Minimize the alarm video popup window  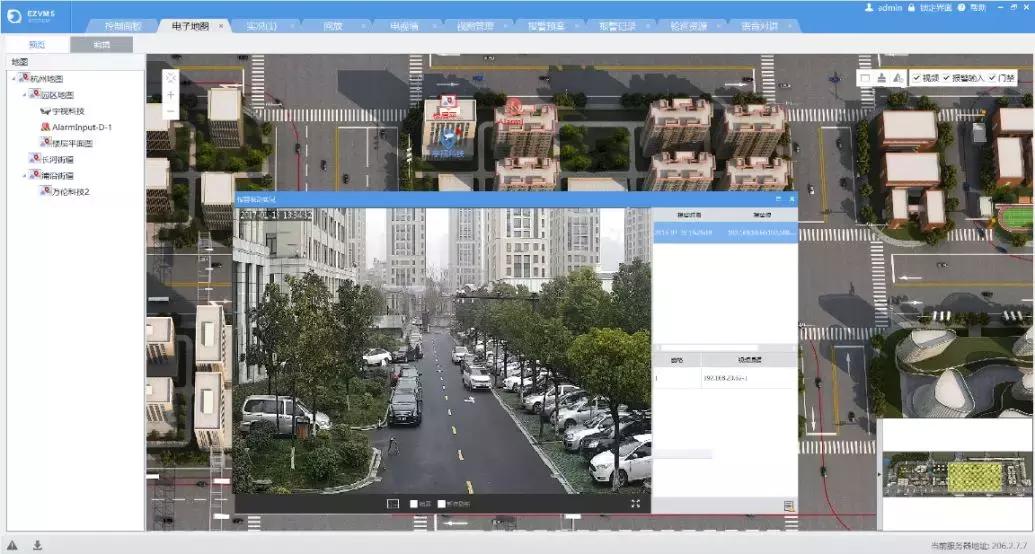point(778,199)
